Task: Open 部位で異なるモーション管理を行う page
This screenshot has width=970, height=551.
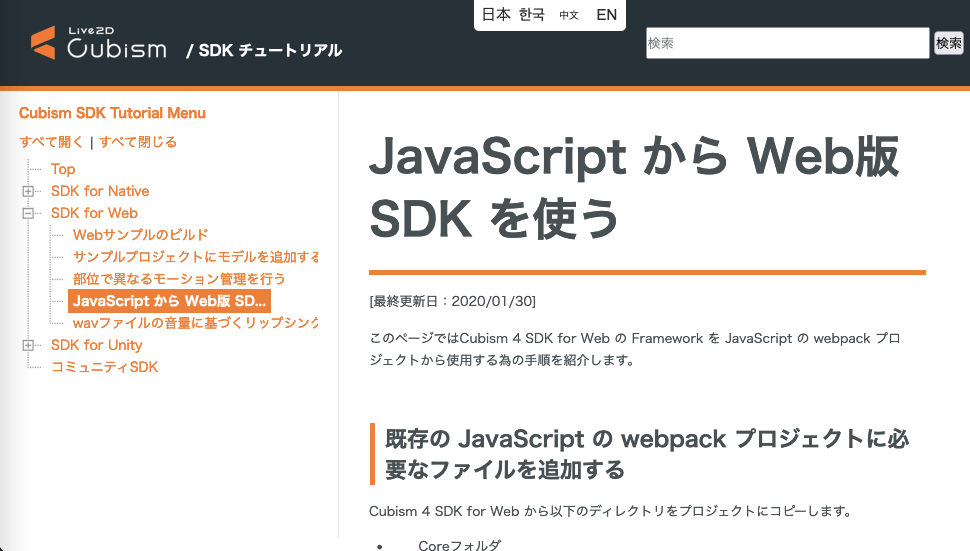Action: pos(179,279)
